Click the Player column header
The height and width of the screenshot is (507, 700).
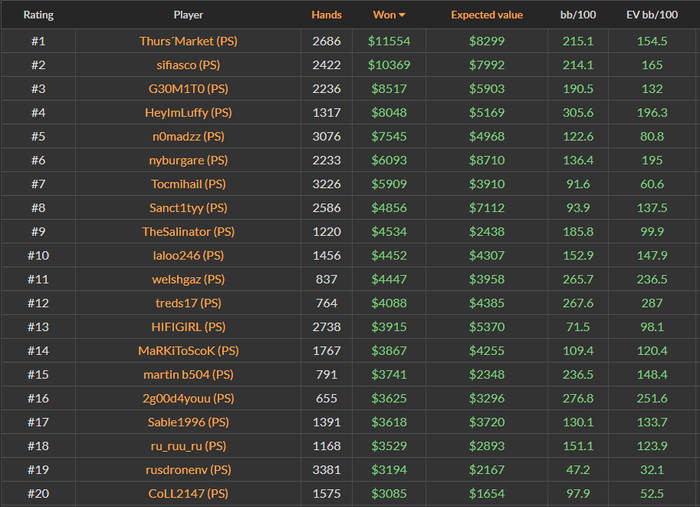click(x=188, y=15)
